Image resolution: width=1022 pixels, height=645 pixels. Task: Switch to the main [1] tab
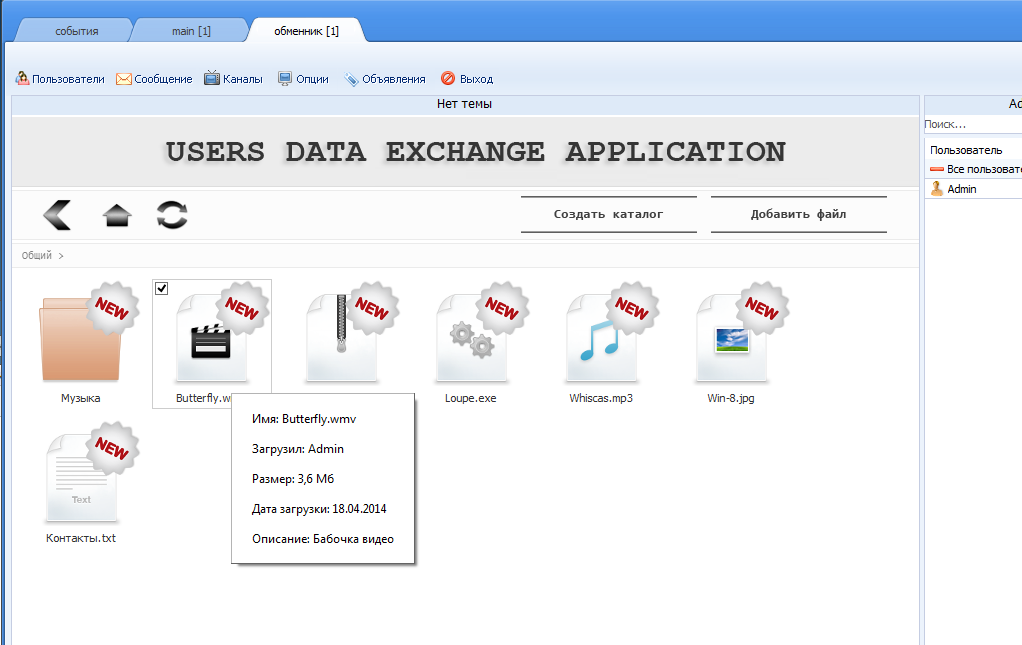pyautogui.click(x=191, y=31)
